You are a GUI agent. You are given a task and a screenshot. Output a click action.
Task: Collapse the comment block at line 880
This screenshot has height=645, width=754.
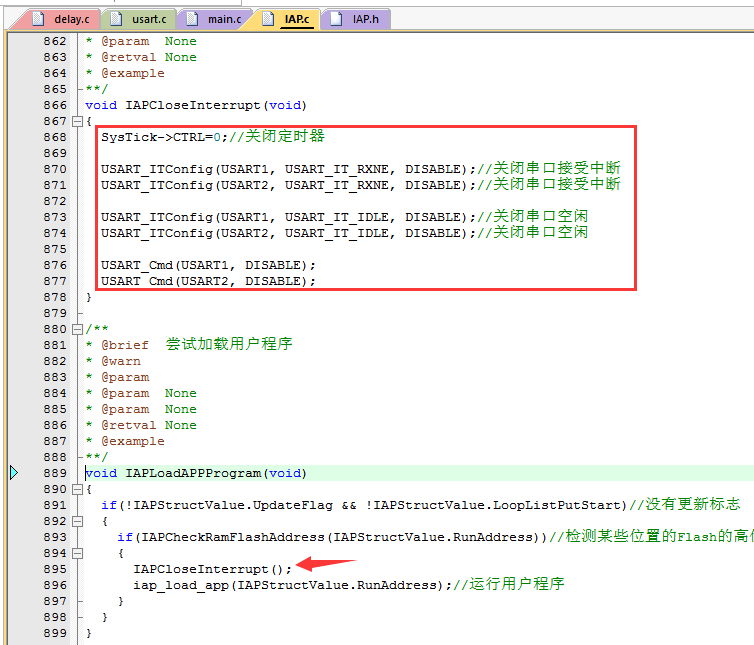(x=77, y=329)
